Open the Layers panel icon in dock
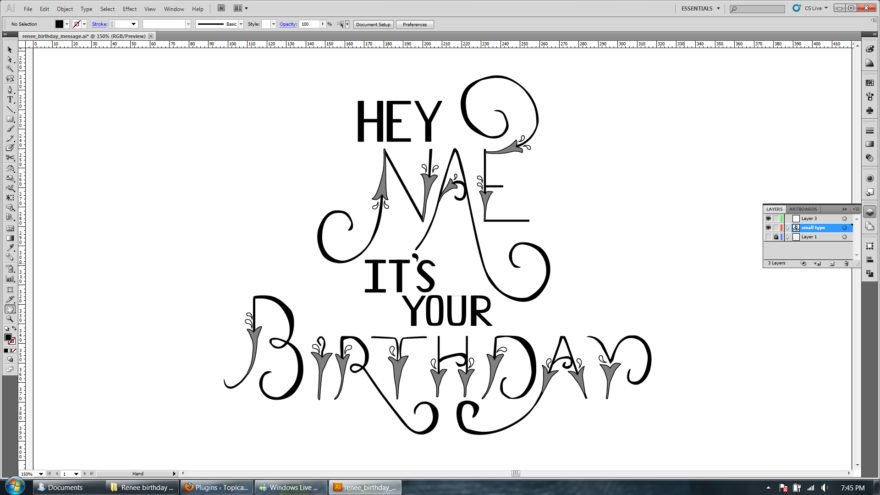 (869, 212)
